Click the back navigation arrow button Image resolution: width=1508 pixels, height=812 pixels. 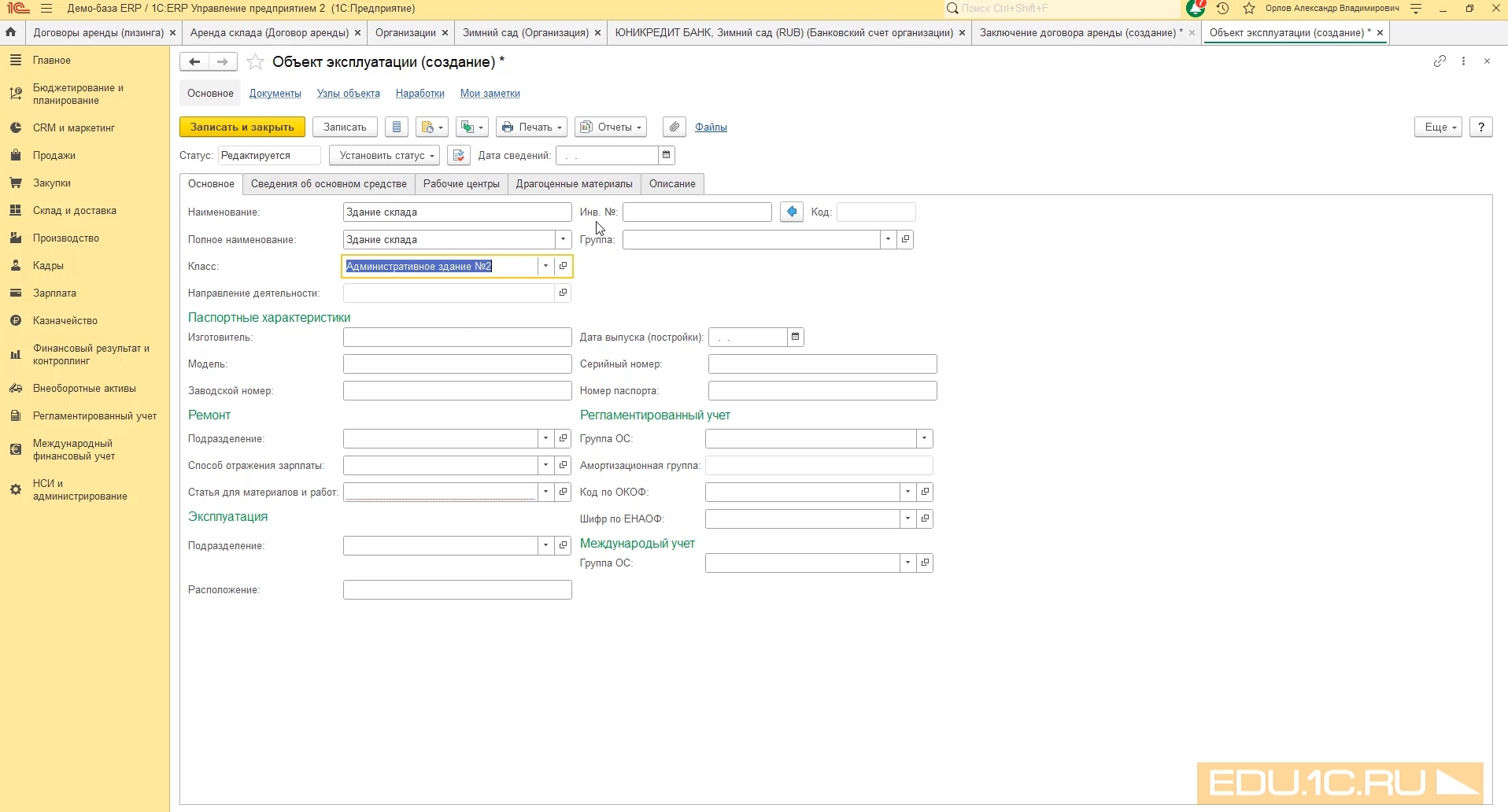pos(194,62)
